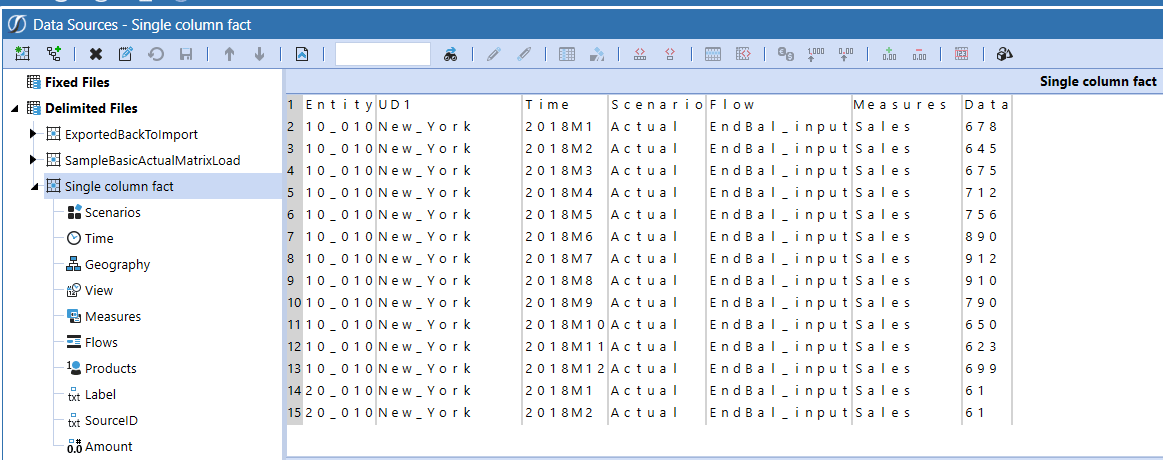Click the Flow column header cell

coord(779,105)
